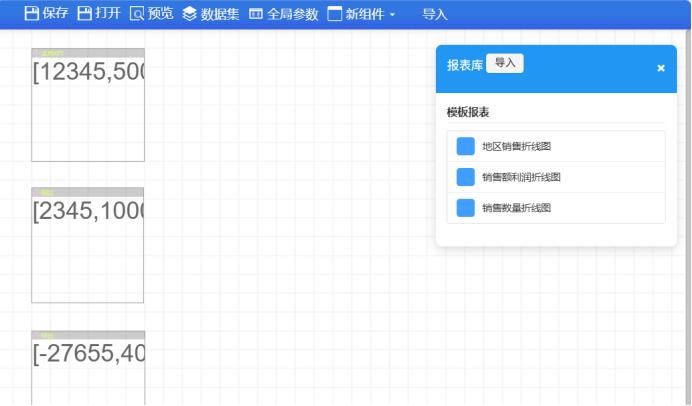Close the 报表库 panel
The height and width of the screenshot is (406, 692).
click(661, 68)
